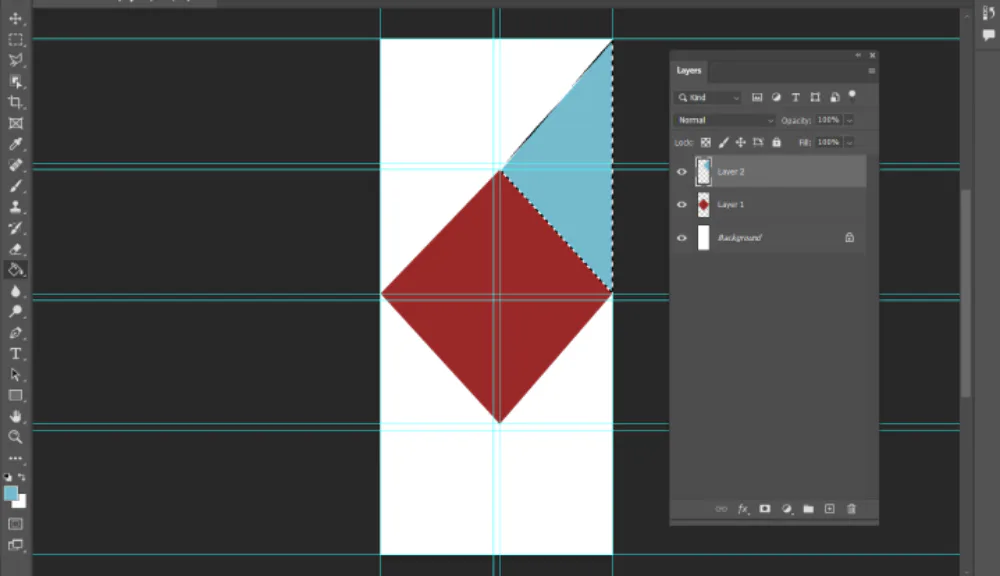The height and width of the screenshot is (576, 1000).
Task: Create a new layer in Layers panel
Action: [829, 509]
